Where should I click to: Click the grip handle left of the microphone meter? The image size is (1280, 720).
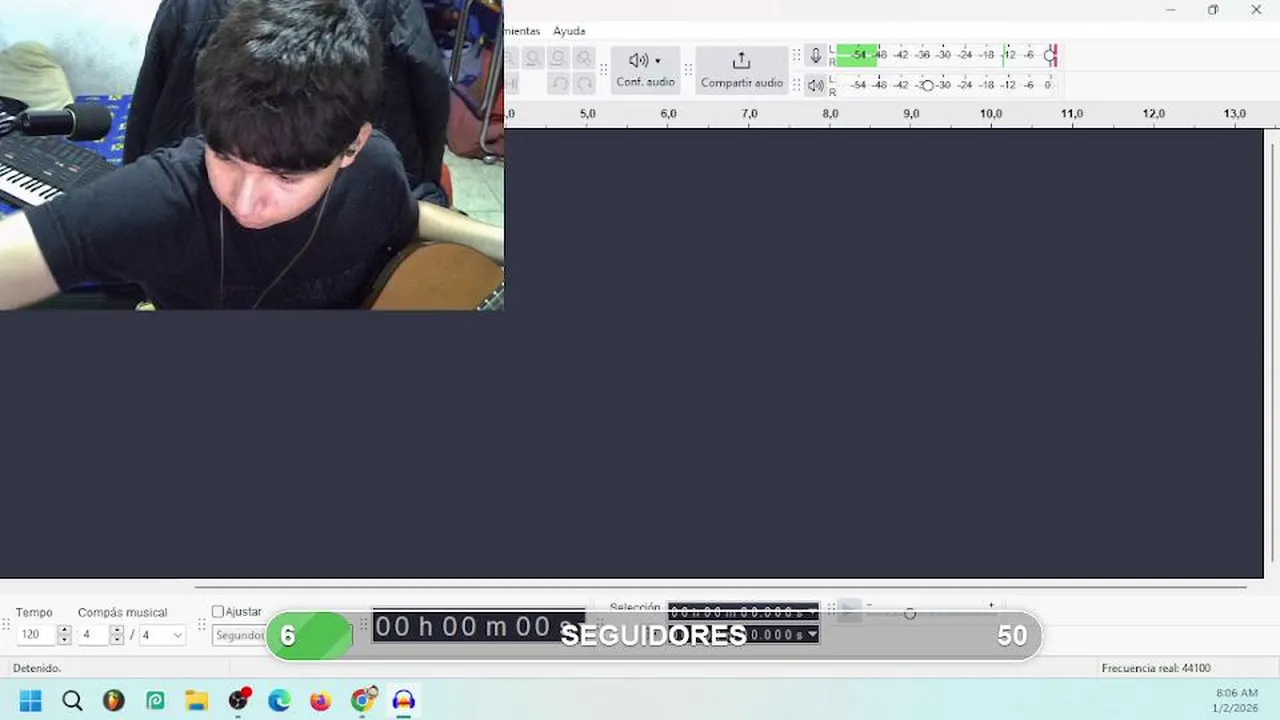pos(797,56)
